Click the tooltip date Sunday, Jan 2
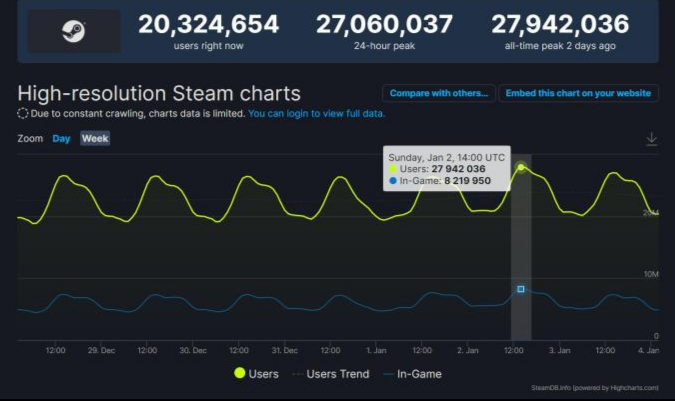Image resolution: width=675 pixels, height=401 pixels. coord(446,157)
